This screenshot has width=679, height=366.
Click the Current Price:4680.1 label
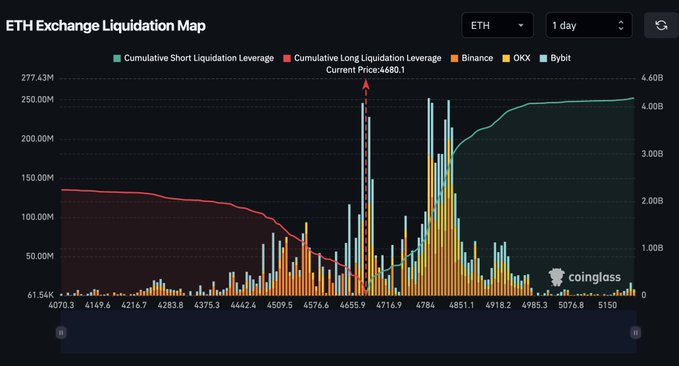pyautogui.click(x=365, y=70)
